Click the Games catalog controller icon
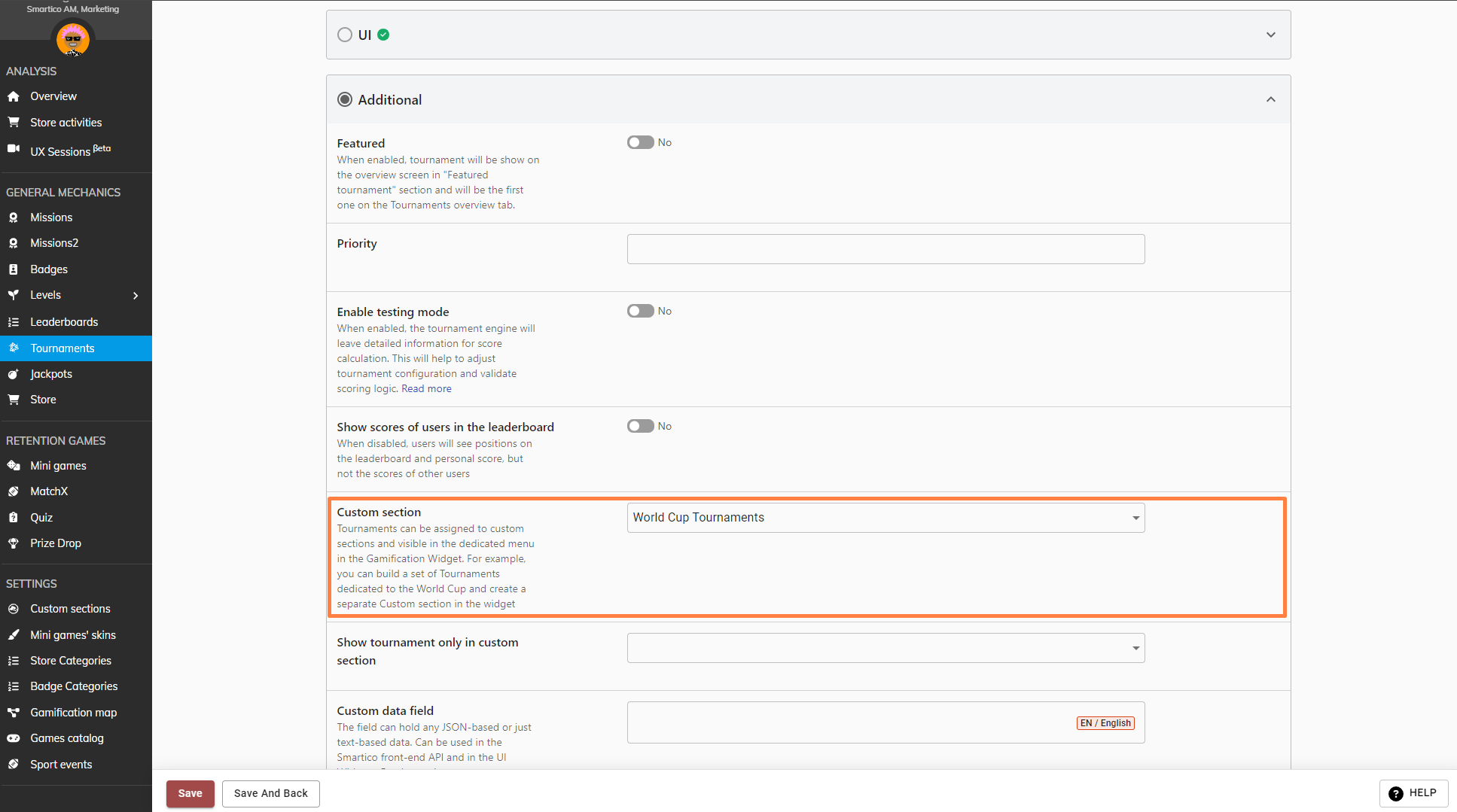 coord(14,738)
